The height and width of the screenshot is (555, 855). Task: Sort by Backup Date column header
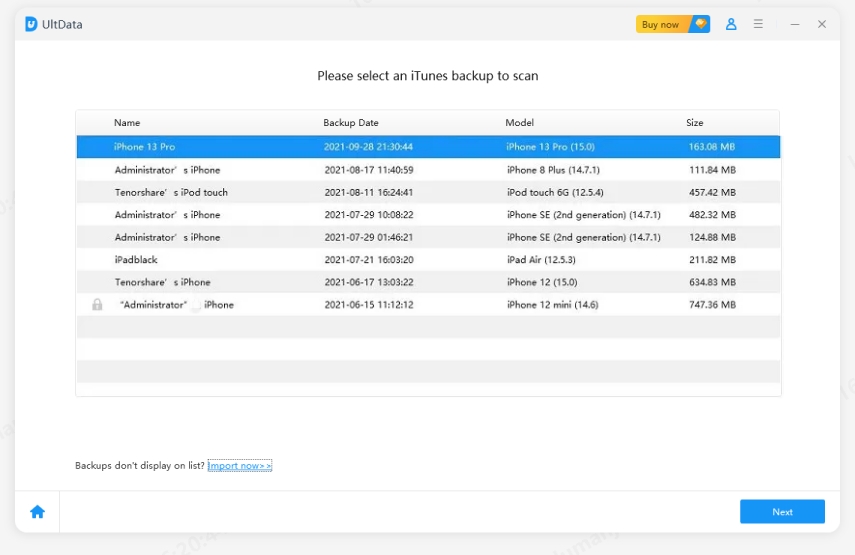(x=350, y=123)
